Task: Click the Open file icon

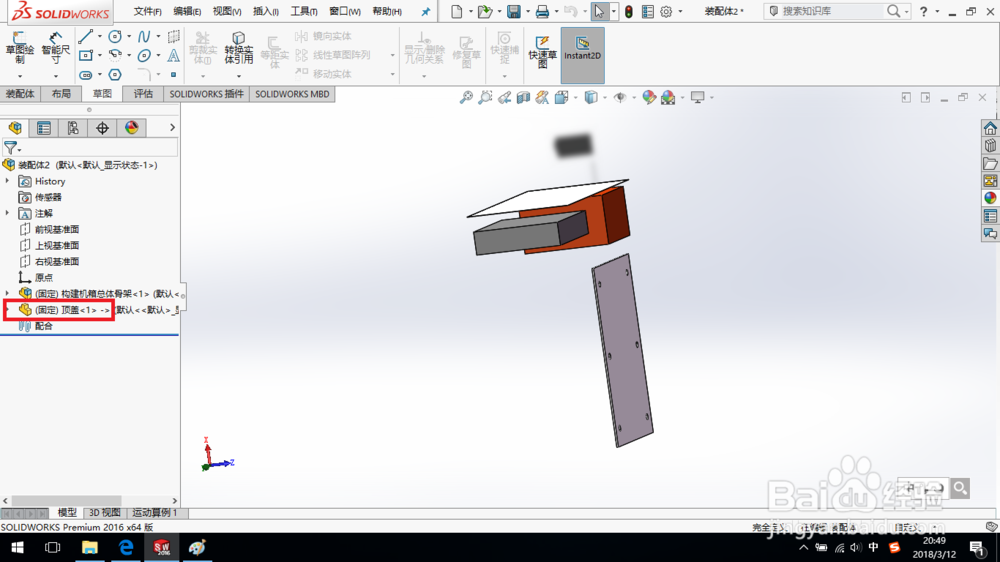Action: coord(485,11)
